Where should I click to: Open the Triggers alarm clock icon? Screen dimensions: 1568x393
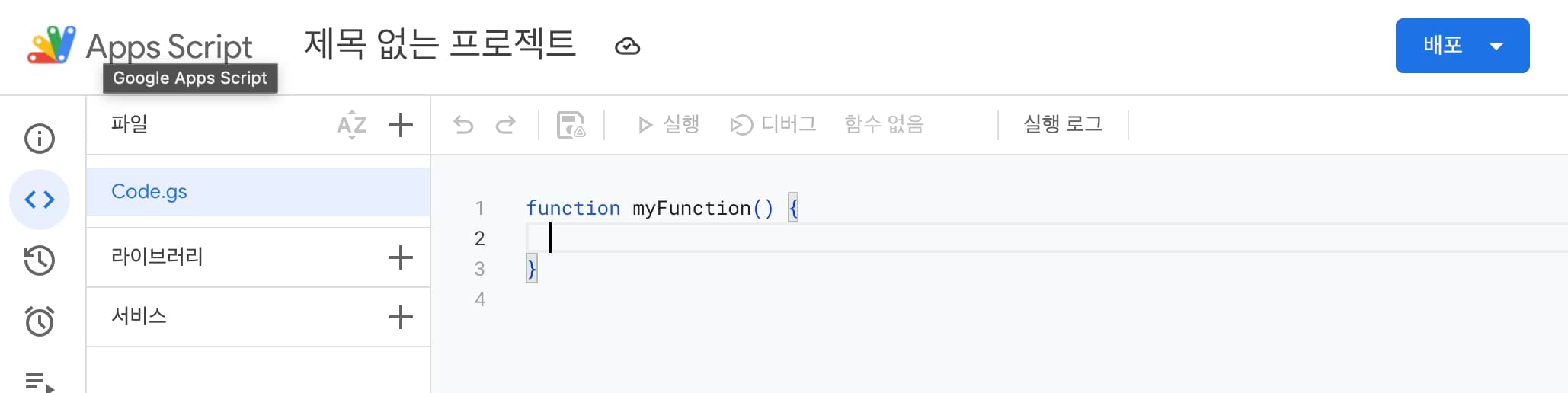[x=40, y=321]
